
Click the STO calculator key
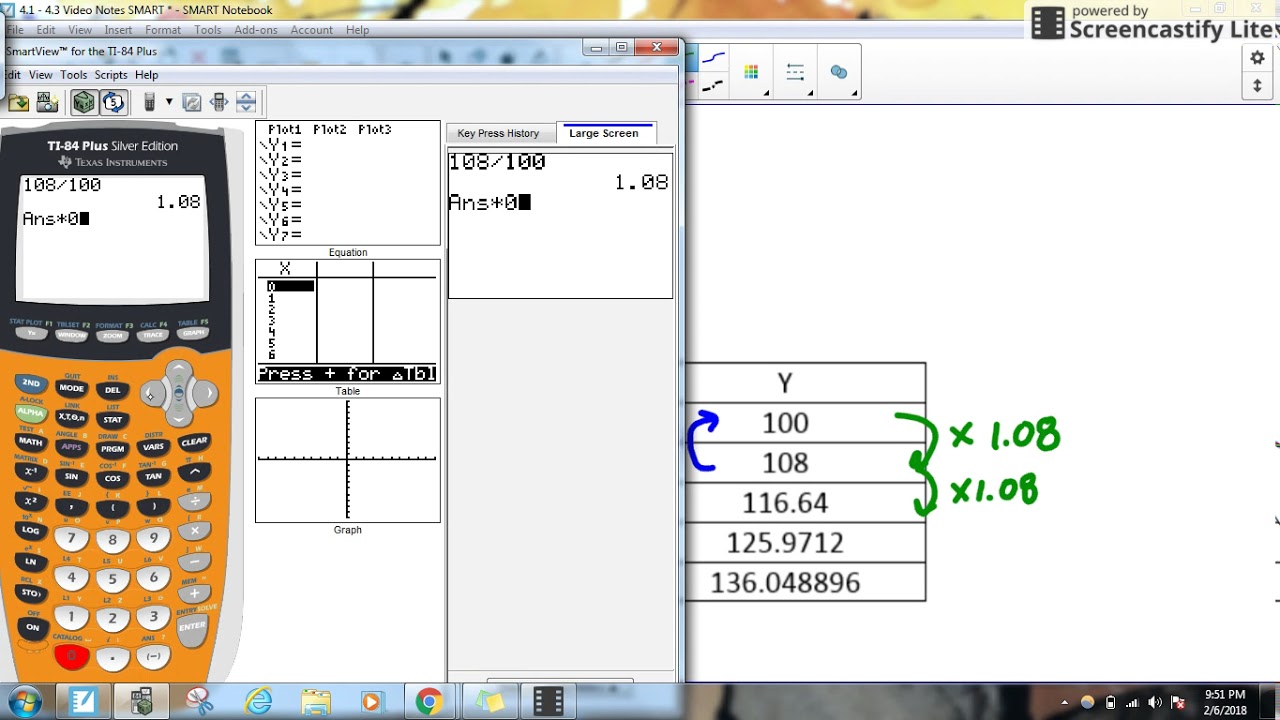[31, 593]
